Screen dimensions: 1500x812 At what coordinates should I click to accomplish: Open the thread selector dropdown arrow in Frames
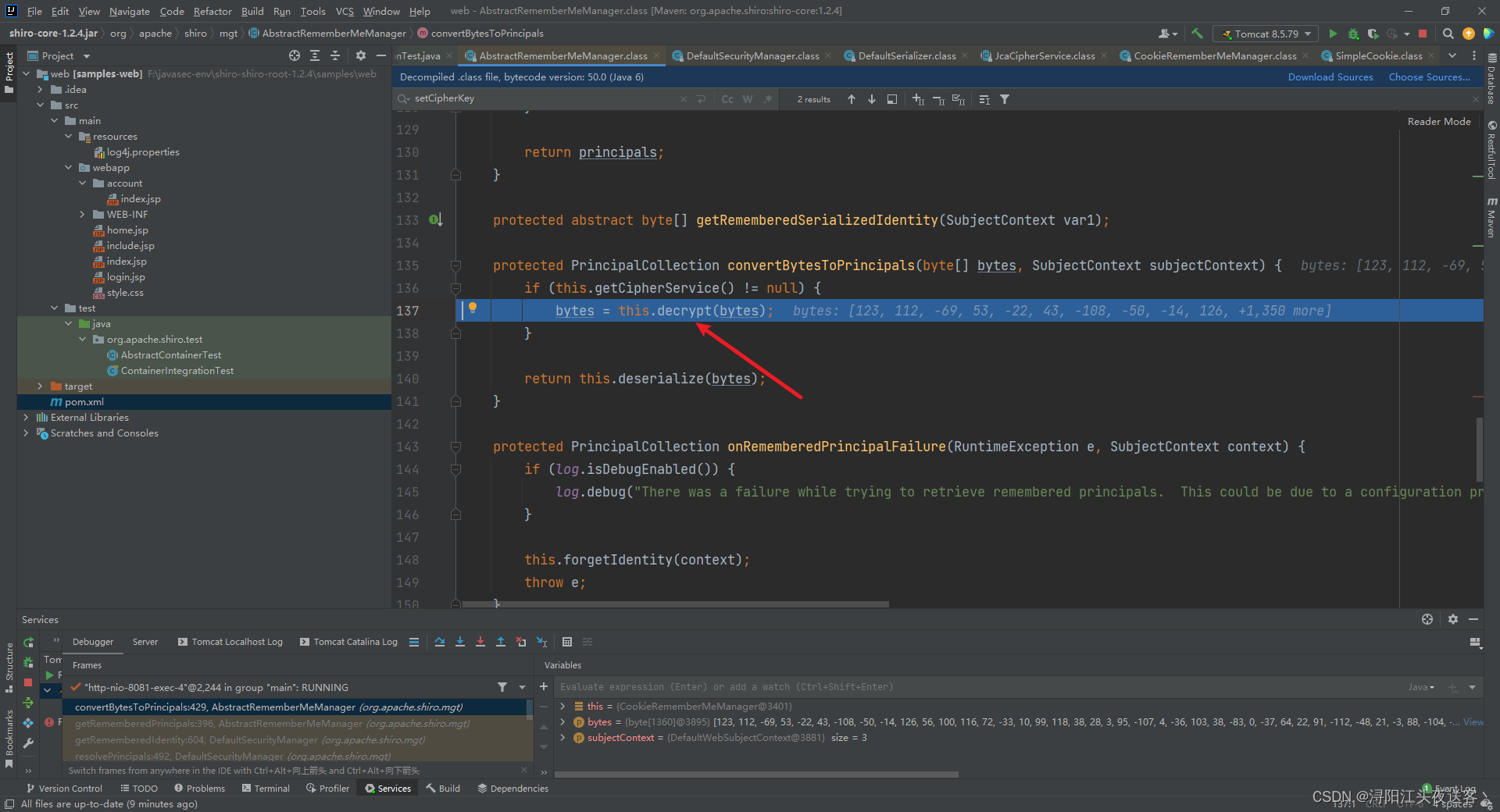tap(523, 687)
